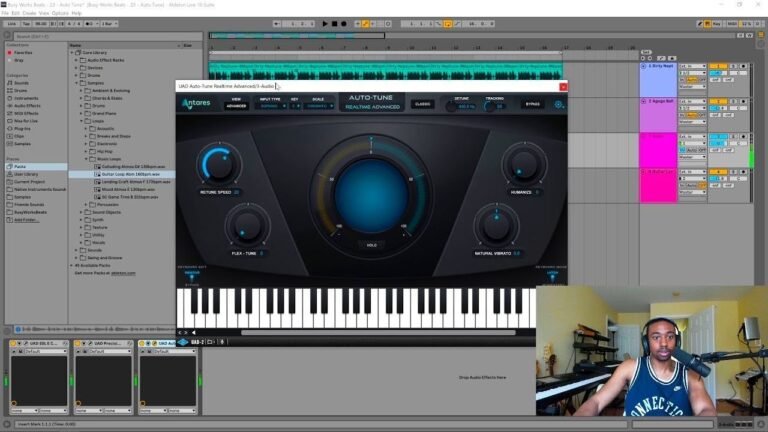Toggle activator of the UAD SSL E device
The width and height of the screenshot is (768, 432).
[13, 343]
